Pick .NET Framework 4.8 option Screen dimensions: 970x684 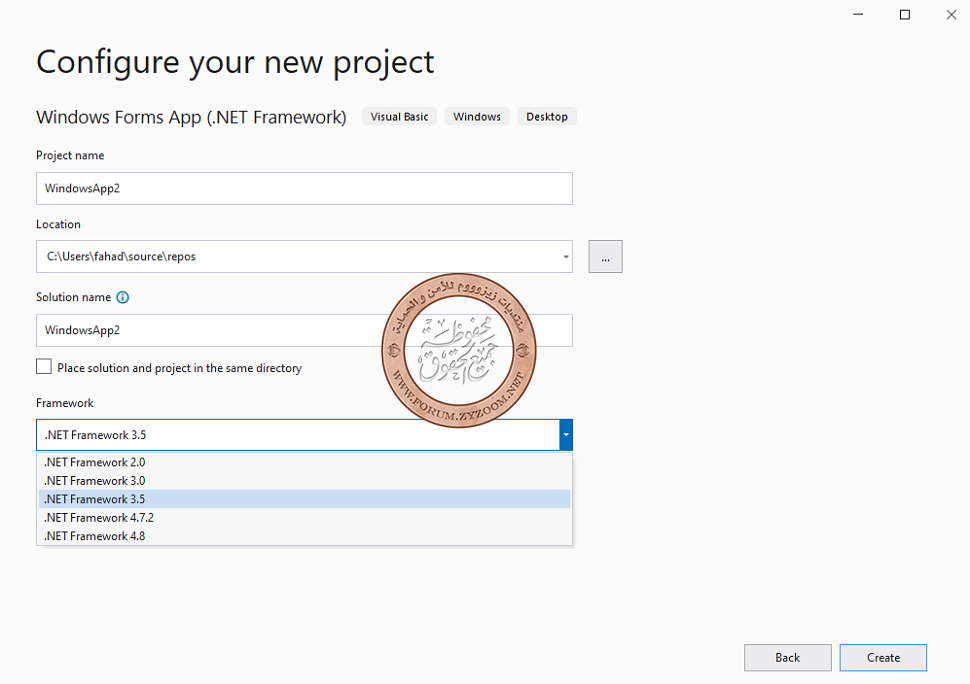(304, 536)
